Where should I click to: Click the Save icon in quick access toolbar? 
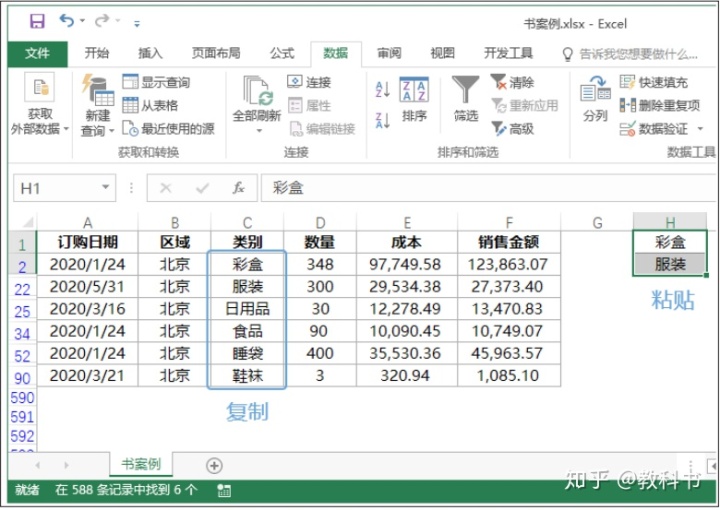tap(37, 21)
